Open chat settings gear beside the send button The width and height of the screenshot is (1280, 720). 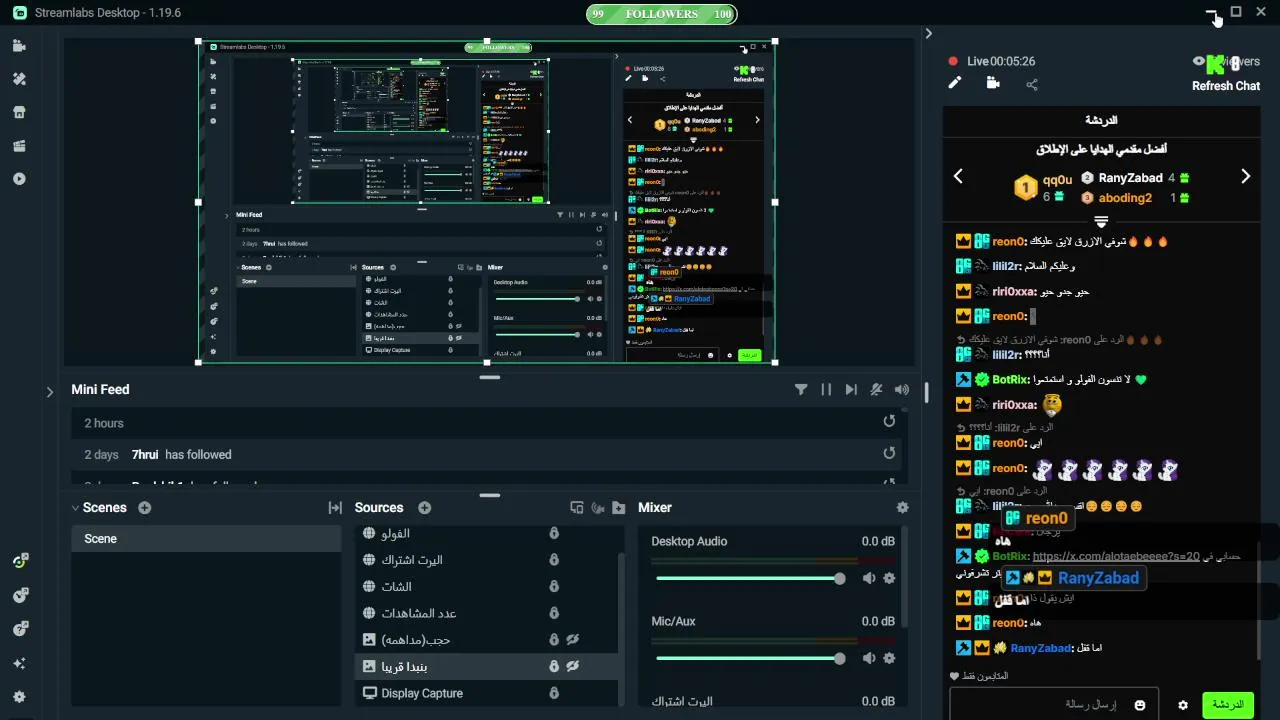tap(1183, 705)
